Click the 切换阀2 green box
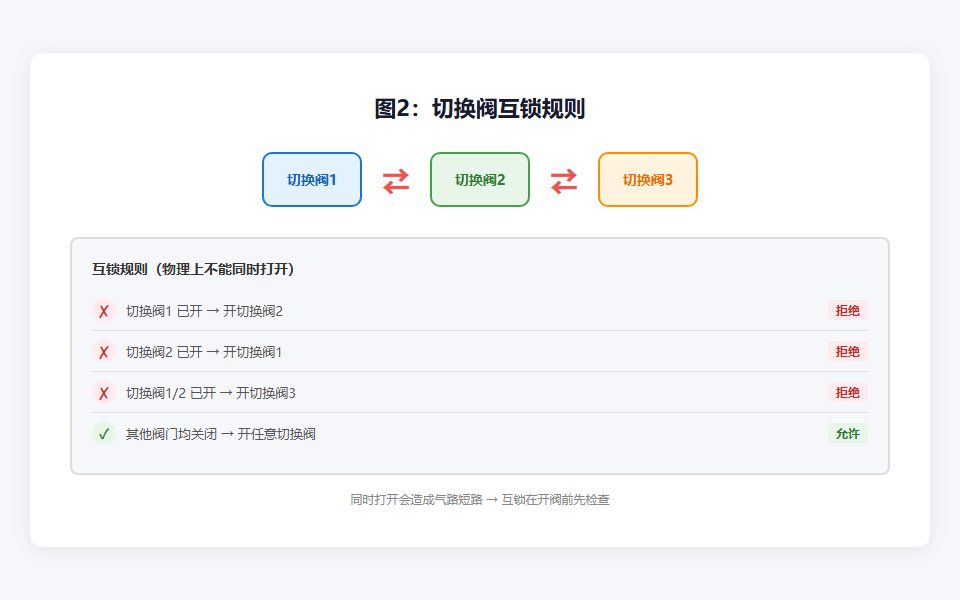This screenshot has width=960, height=600. (x=479, y=179)
